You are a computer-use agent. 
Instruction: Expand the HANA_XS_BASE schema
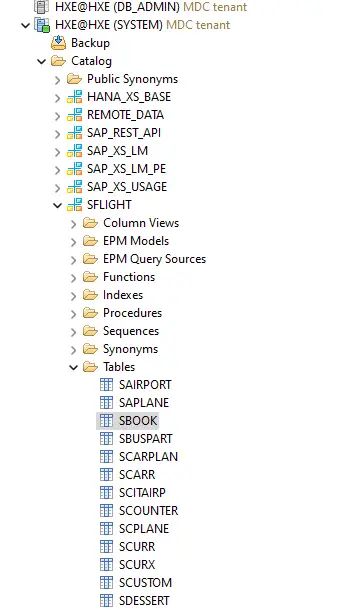coord(58,98)
